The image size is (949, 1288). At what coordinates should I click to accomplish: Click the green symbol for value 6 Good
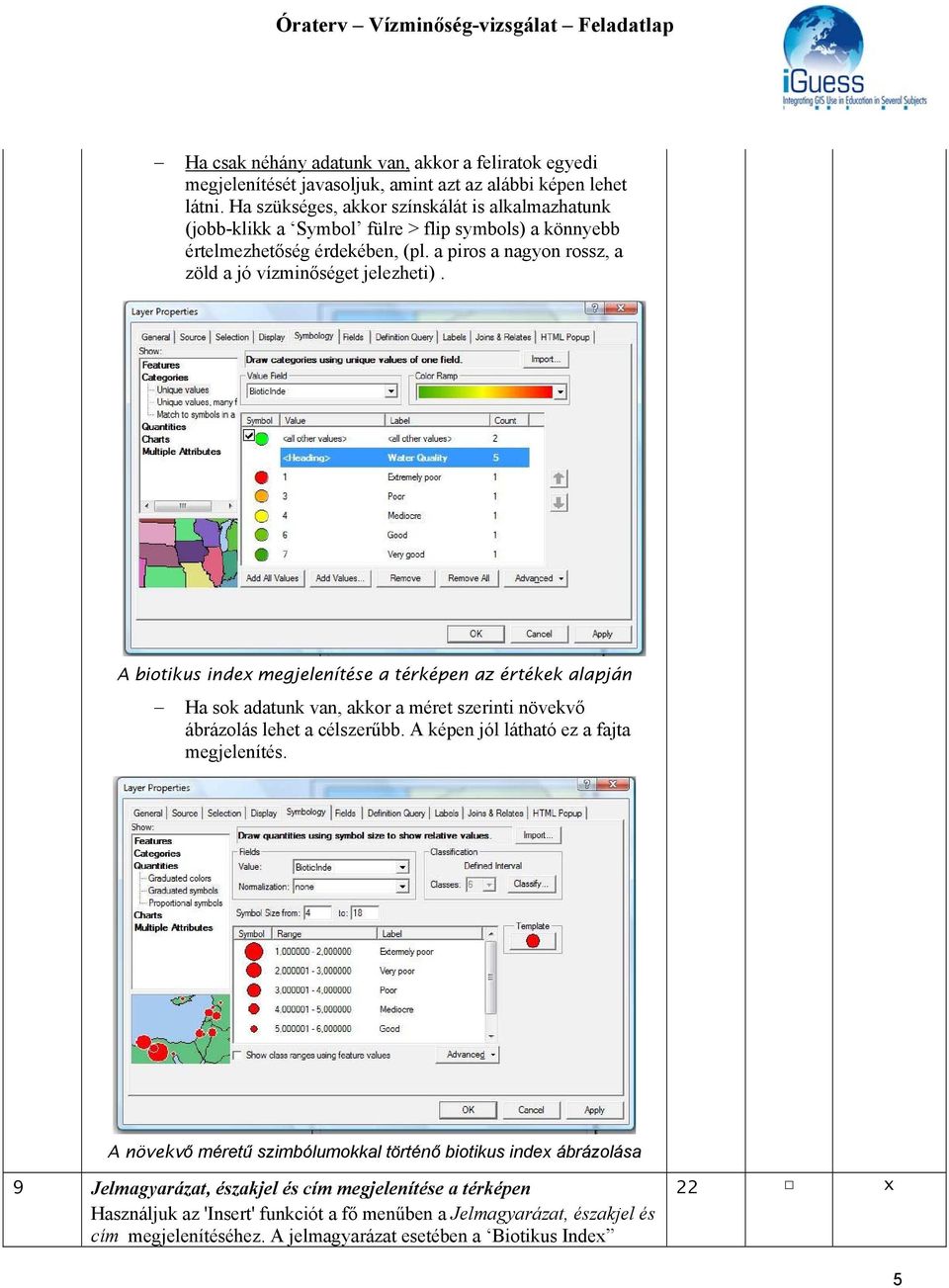pyautogui.click(x=262, y=535)
